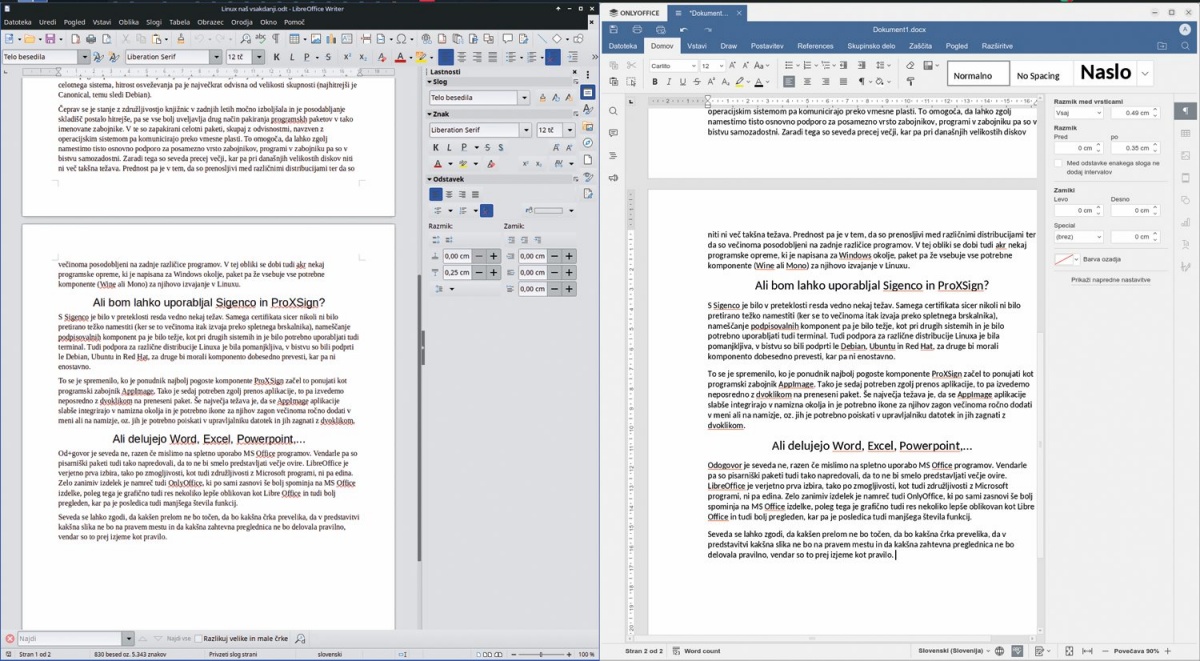Click Word count in ONLYOFFICE status bar
1200x661 pixels.
696,651
